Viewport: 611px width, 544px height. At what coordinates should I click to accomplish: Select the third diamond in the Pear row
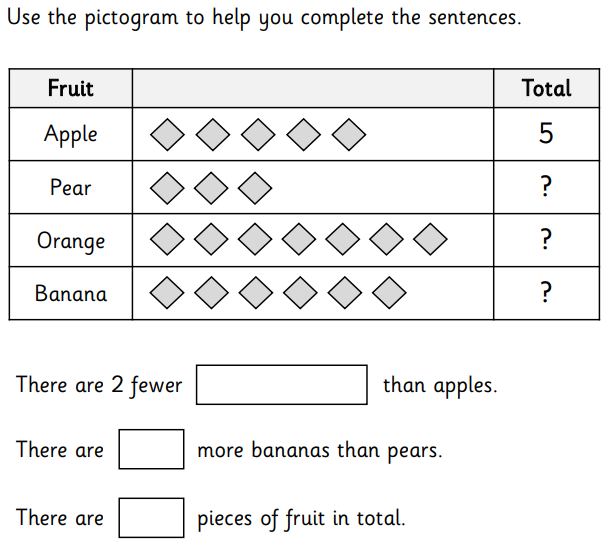(x=255, y=188)
